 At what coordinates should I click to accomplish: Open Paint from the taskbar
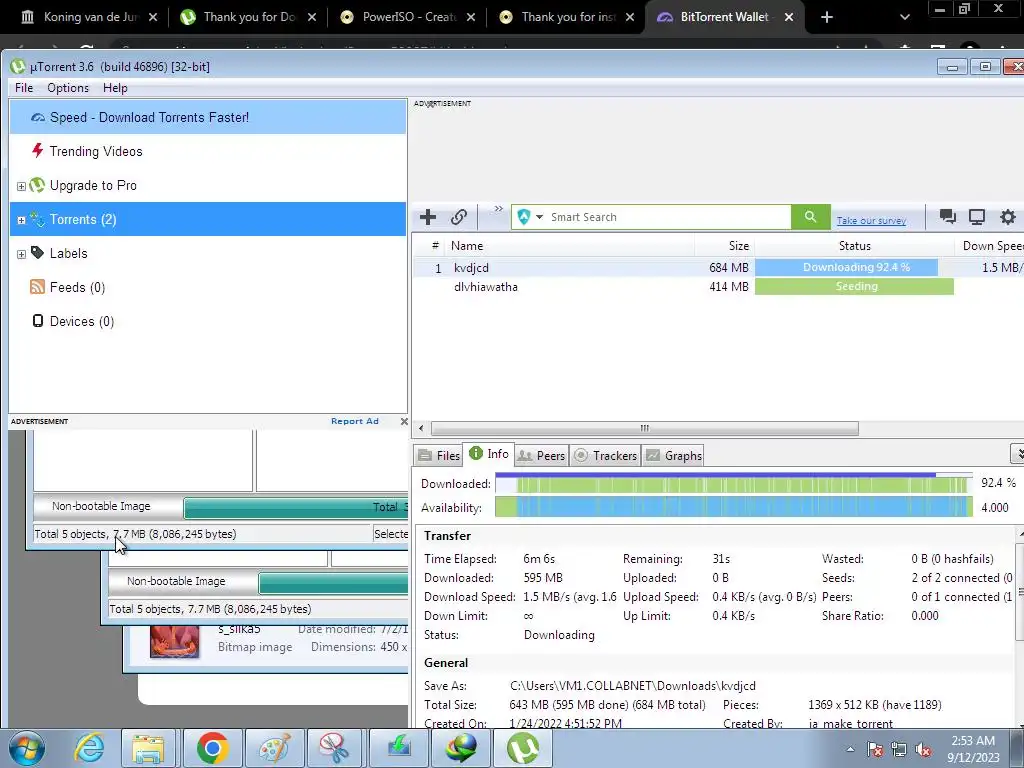tap(274, 748)
